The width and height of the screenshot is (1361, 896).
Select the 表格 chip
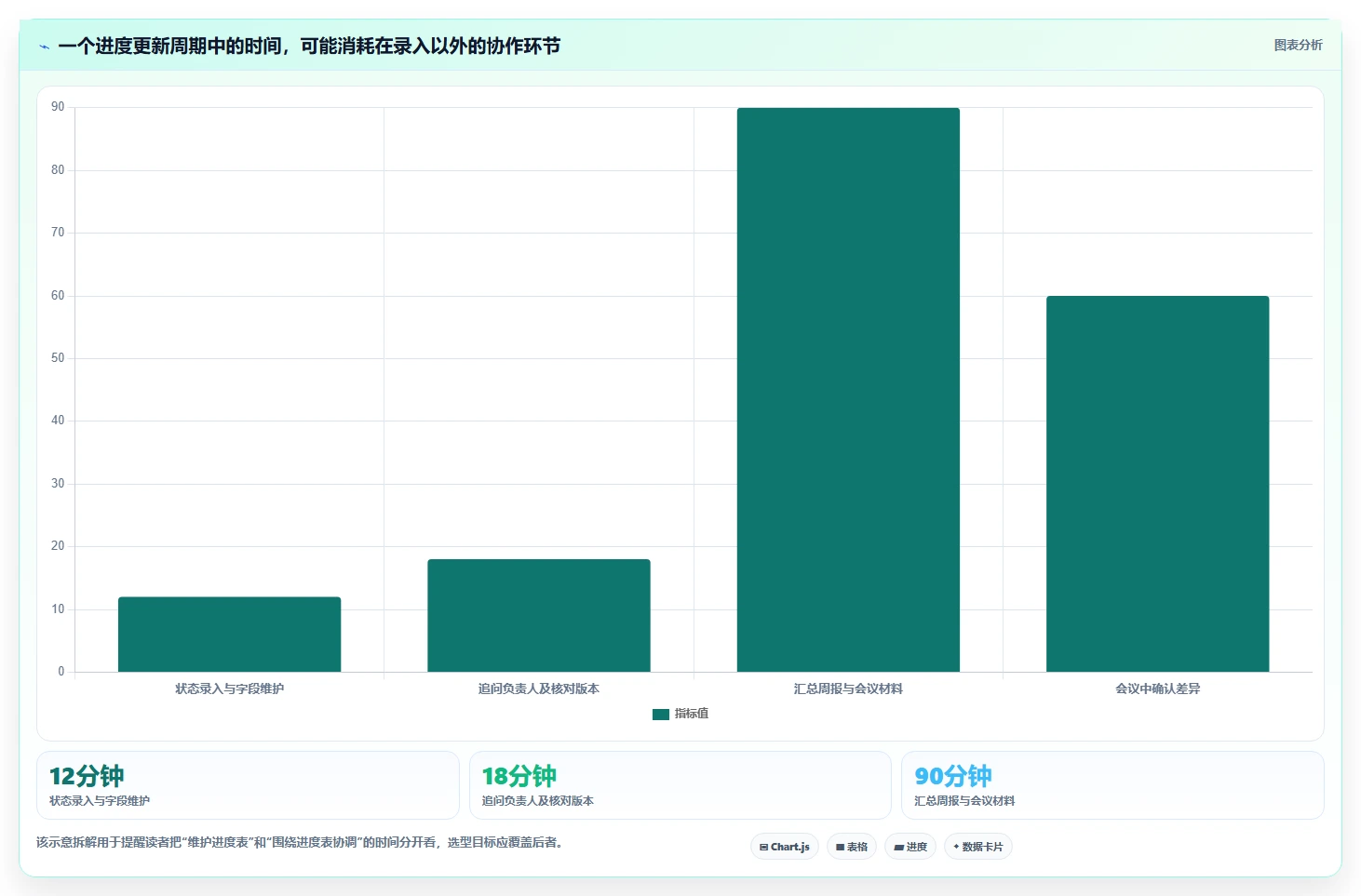[x=852, y=847]
